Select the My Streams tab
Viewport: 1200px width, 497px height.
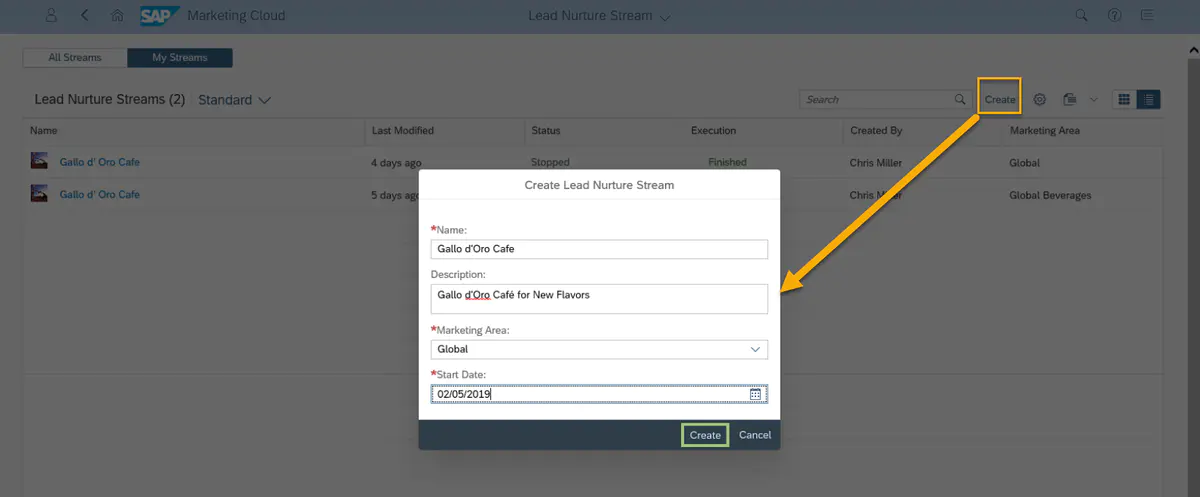tap(180, 58)
